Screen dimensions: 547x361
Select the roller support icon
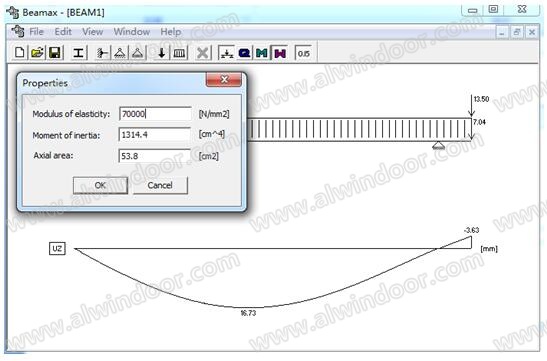(x=138, y=53)
